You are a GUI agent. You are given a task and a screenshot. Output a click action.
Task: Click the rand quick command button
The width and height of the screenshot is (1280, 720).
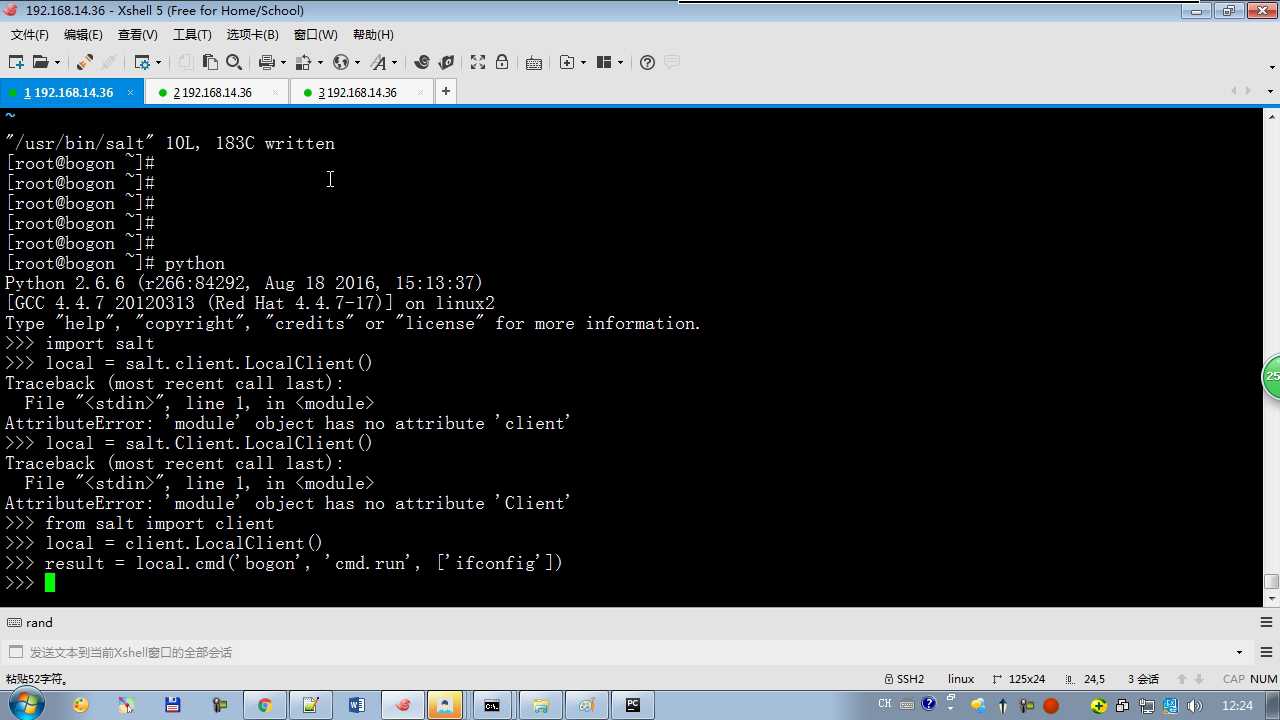point(31,622)
